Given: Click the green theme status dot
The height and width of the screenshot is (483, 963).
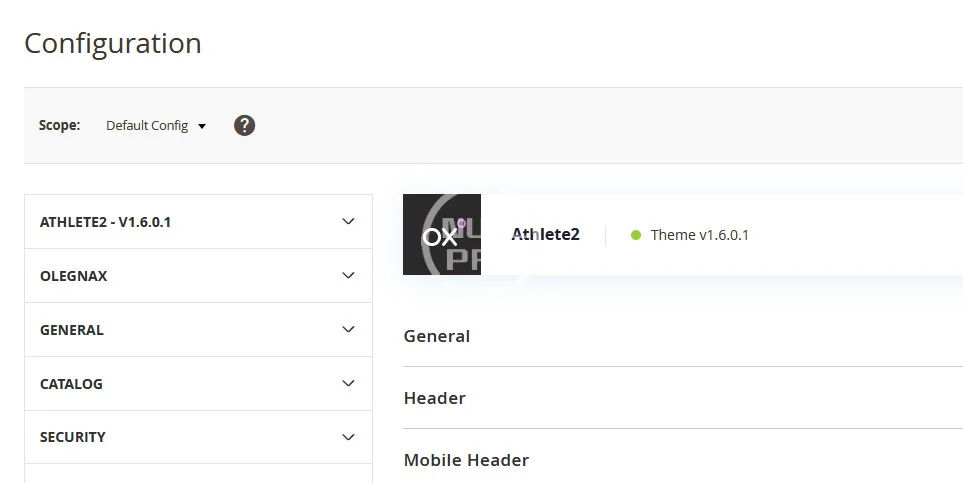Looking at the screenshot, I should click(x=635, y=235).
